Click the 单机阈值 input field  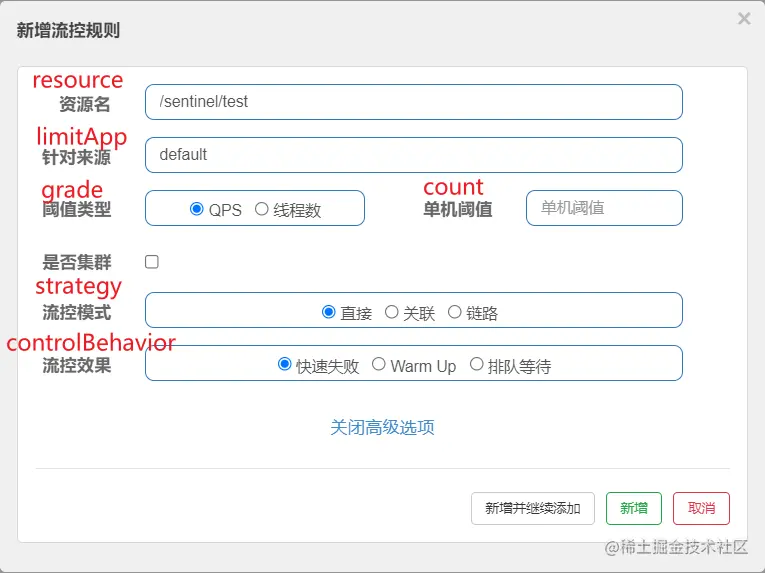(x=604, y=208)
